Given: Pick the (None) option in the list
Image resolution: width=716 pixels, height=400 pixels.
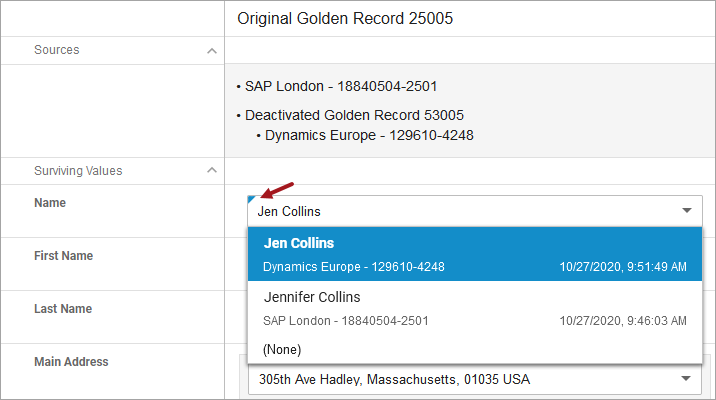Looking at the screenshot, I should point(282,349).
